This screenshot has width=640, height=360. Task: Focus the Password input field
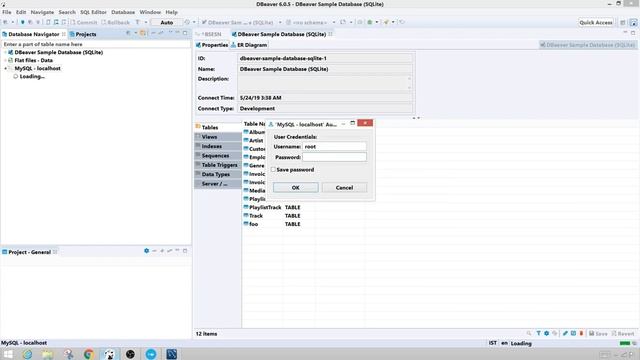(334, 157)
